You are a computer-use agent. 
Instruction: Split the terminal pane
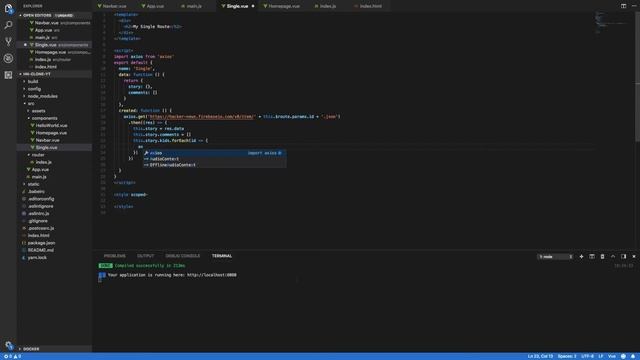(592, 256)
